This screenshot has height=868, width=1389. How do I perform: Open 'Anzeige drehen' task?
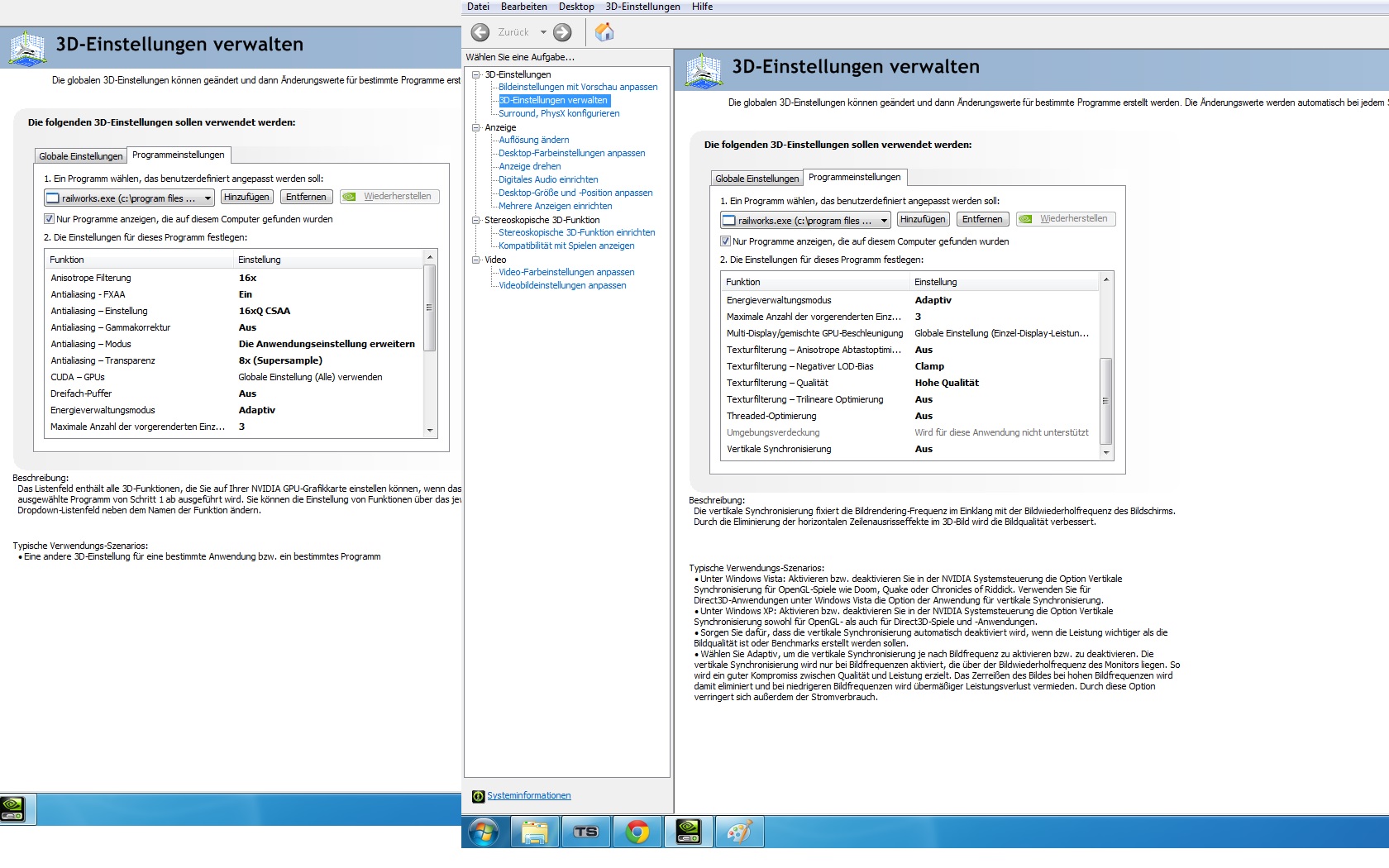pyautogui.click(x=530, y=166)
